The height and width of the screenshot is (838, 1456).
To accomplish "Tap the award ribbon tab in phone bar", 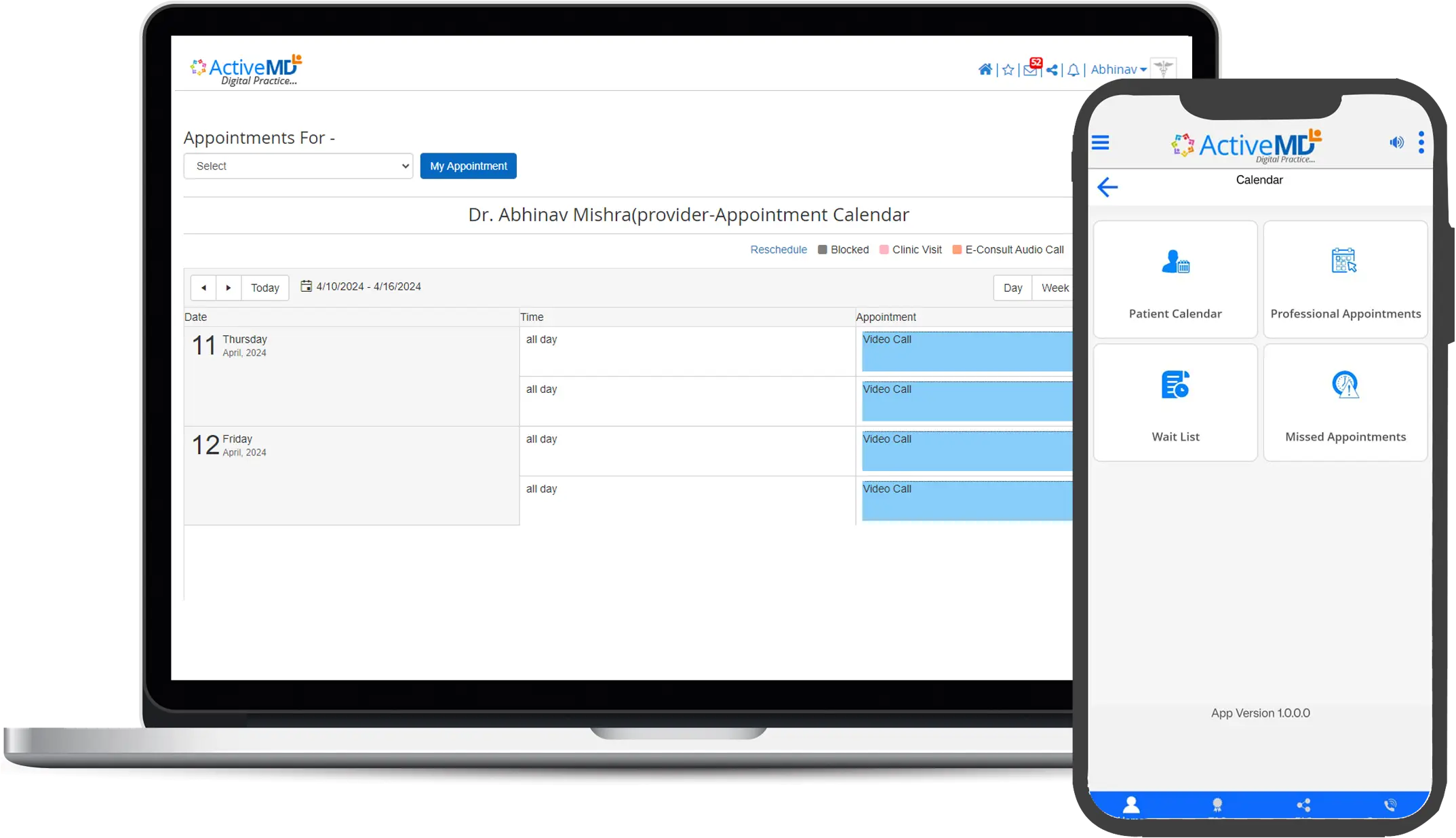I will pyautogui.click(x=1217, y=805).
